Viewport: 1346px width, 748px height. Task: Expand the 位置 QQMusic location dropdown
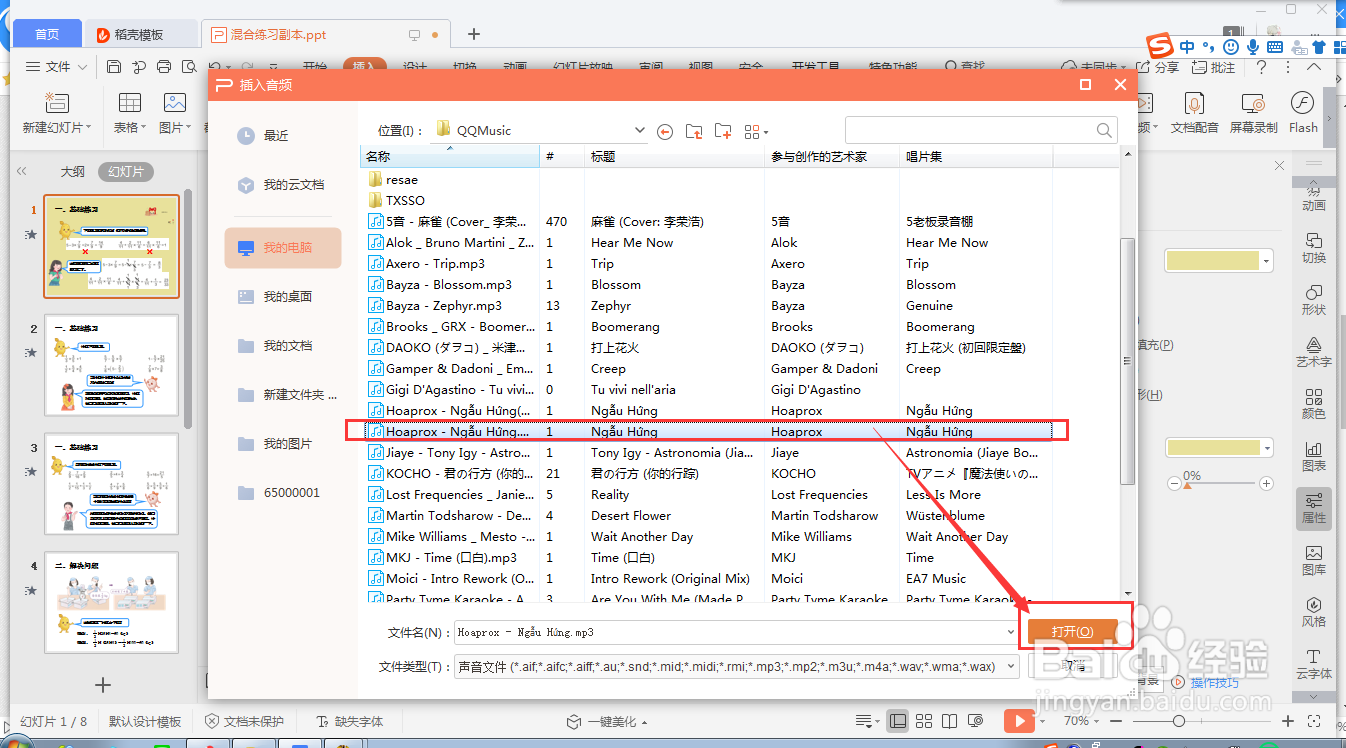tap(640, 131)
